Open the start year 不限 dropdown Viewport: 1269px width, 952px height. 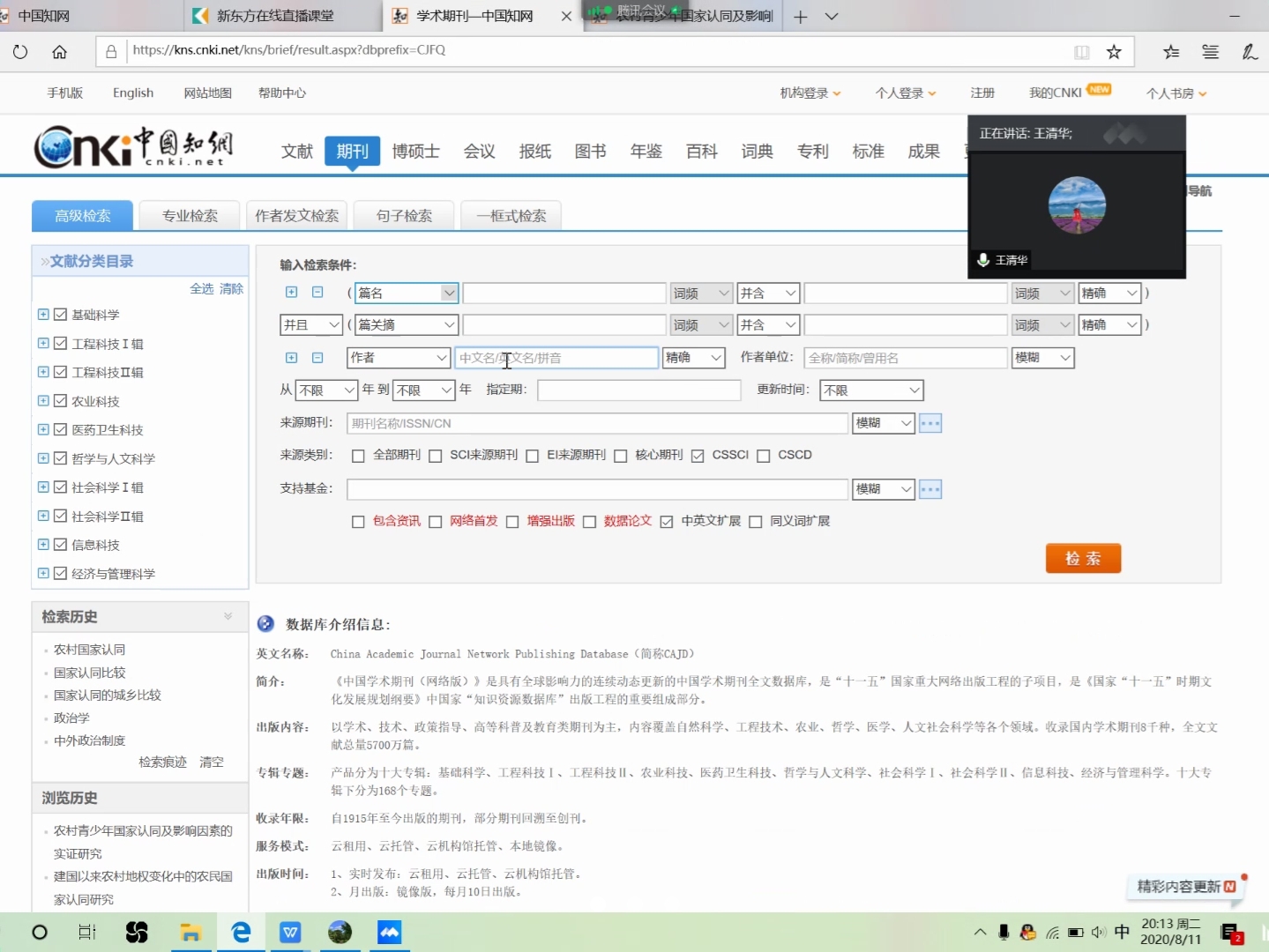326,390
